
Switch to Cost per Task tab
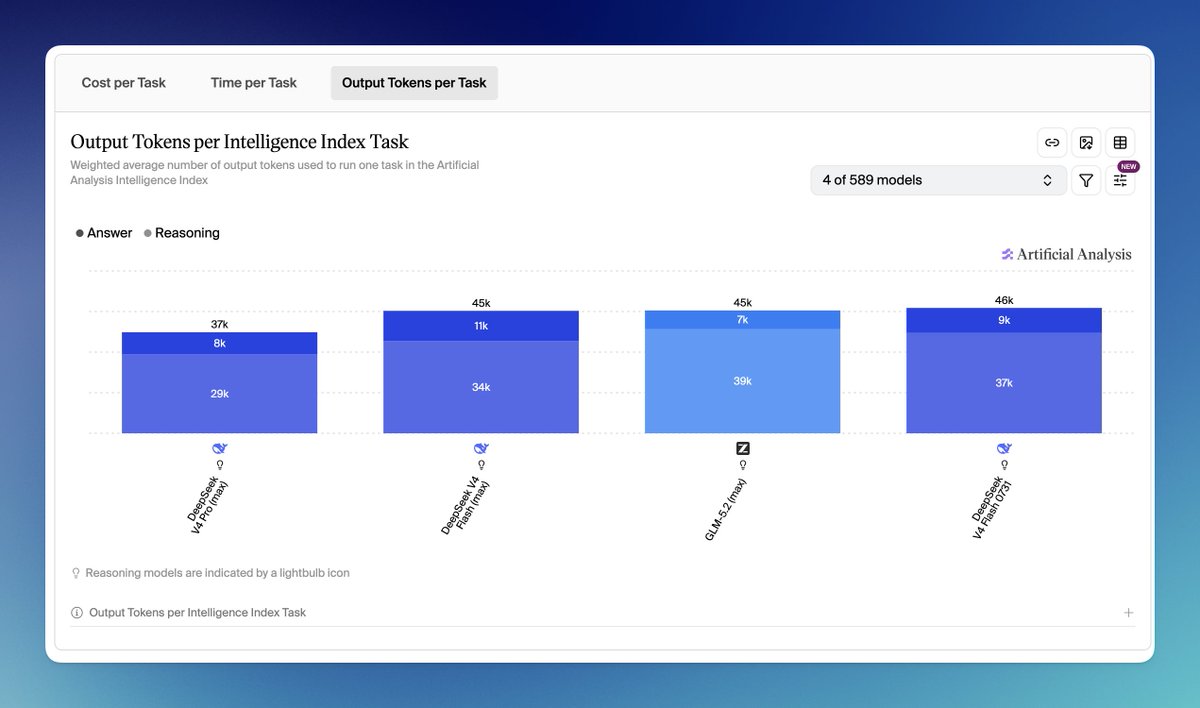[x=124, y=83]
